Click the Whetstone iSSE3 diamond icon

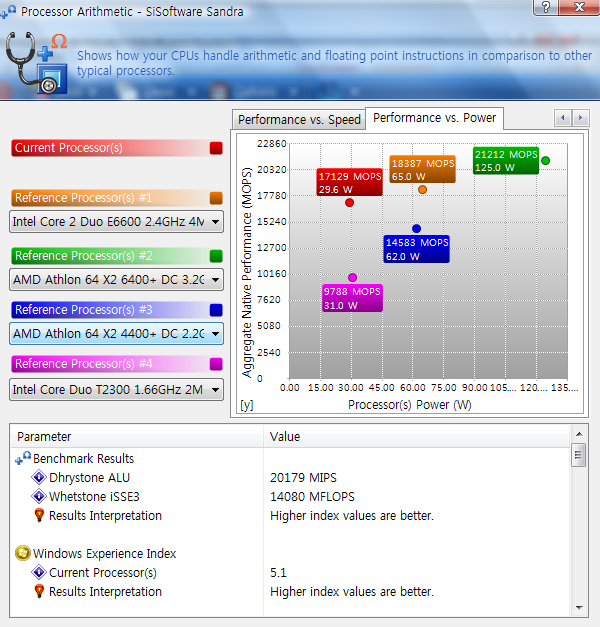39,496
